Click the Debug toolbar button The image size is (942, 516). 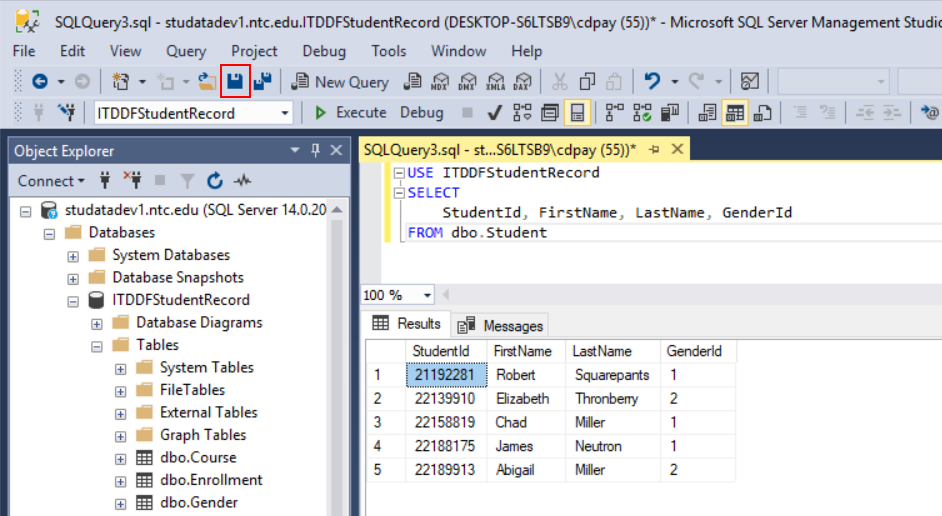point(421,112)
